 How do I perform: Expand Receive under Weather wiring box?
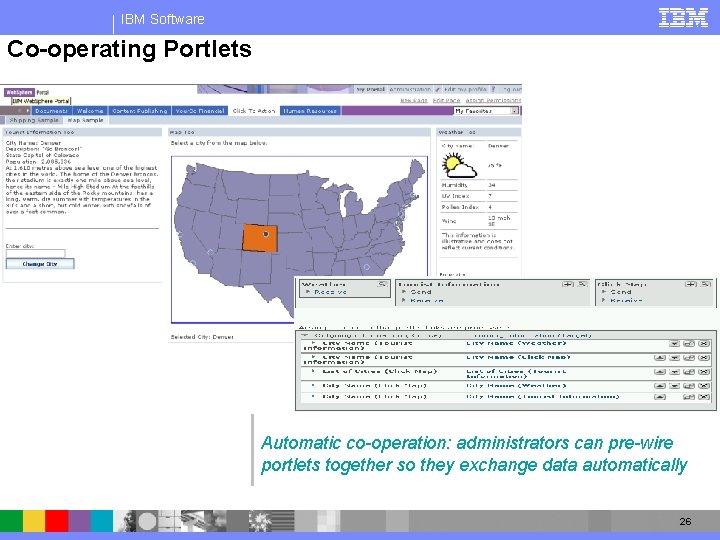pyautogui.click(x=308, y=292)
